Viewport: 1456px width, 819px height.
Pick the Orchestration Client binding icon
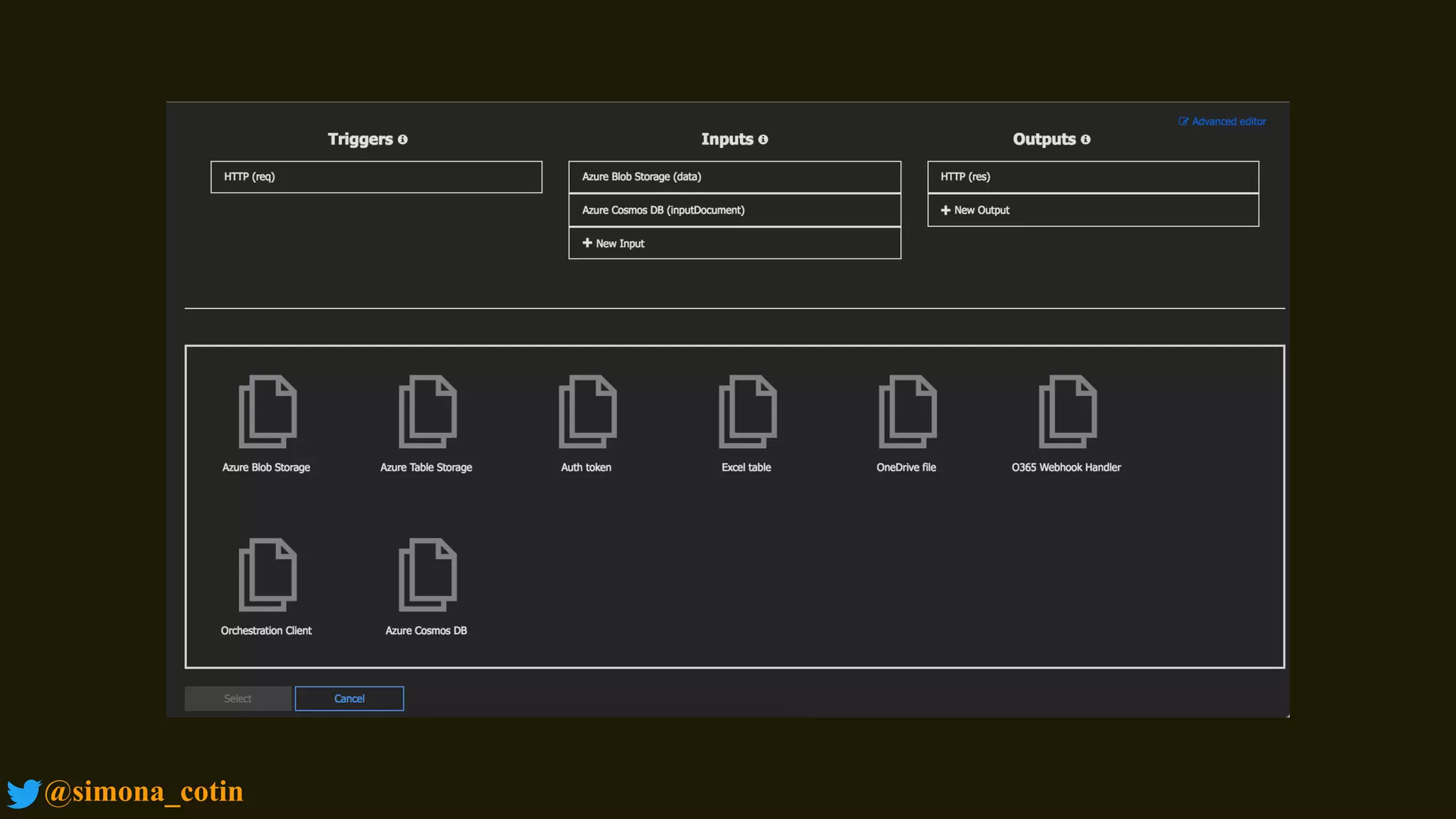tap(267, 574)
